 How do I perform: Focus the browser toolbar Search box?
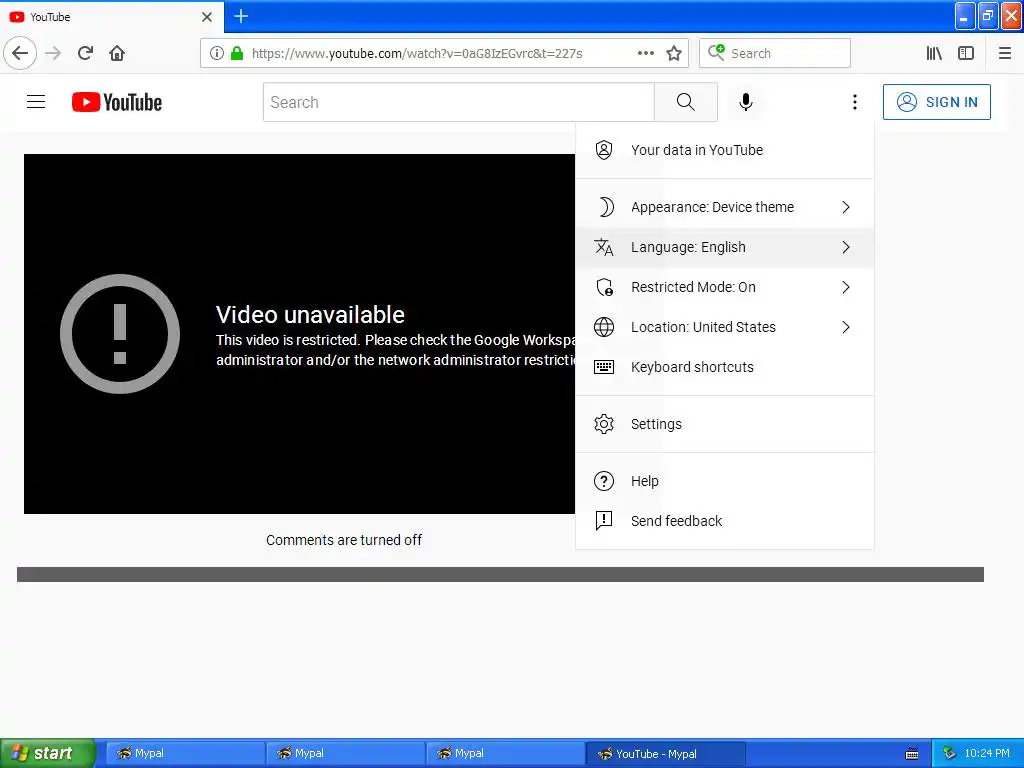775,53
